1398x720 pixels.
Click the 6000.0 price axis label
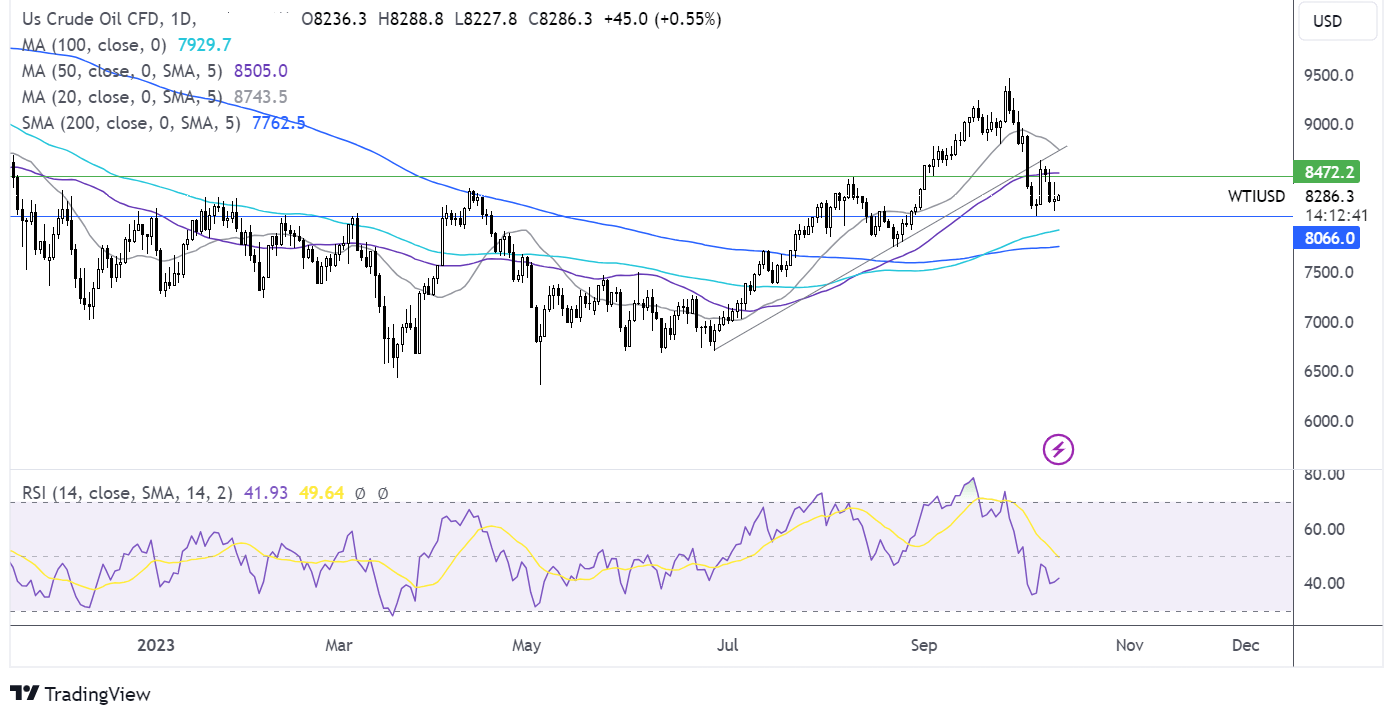(x=1329, y=421)
